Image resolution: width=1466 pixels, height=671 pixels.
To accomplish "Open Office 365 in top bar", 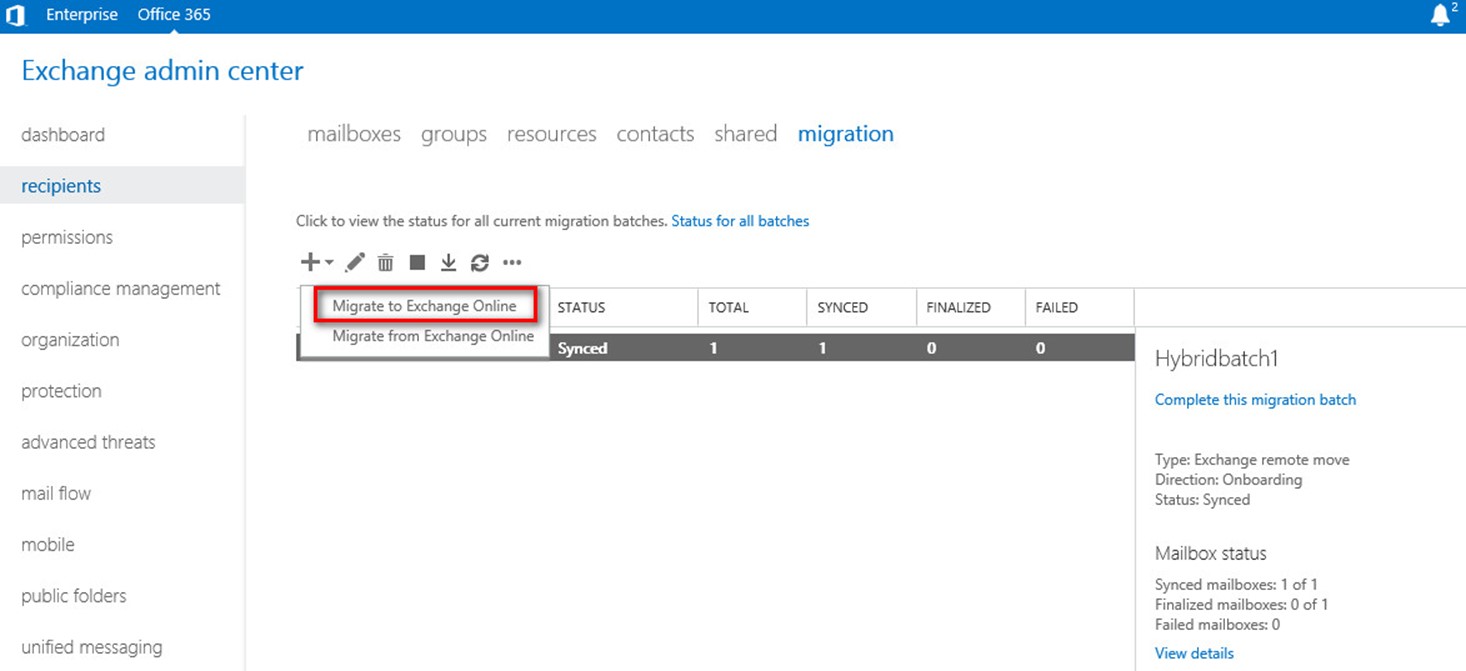I will pos(174,15).
